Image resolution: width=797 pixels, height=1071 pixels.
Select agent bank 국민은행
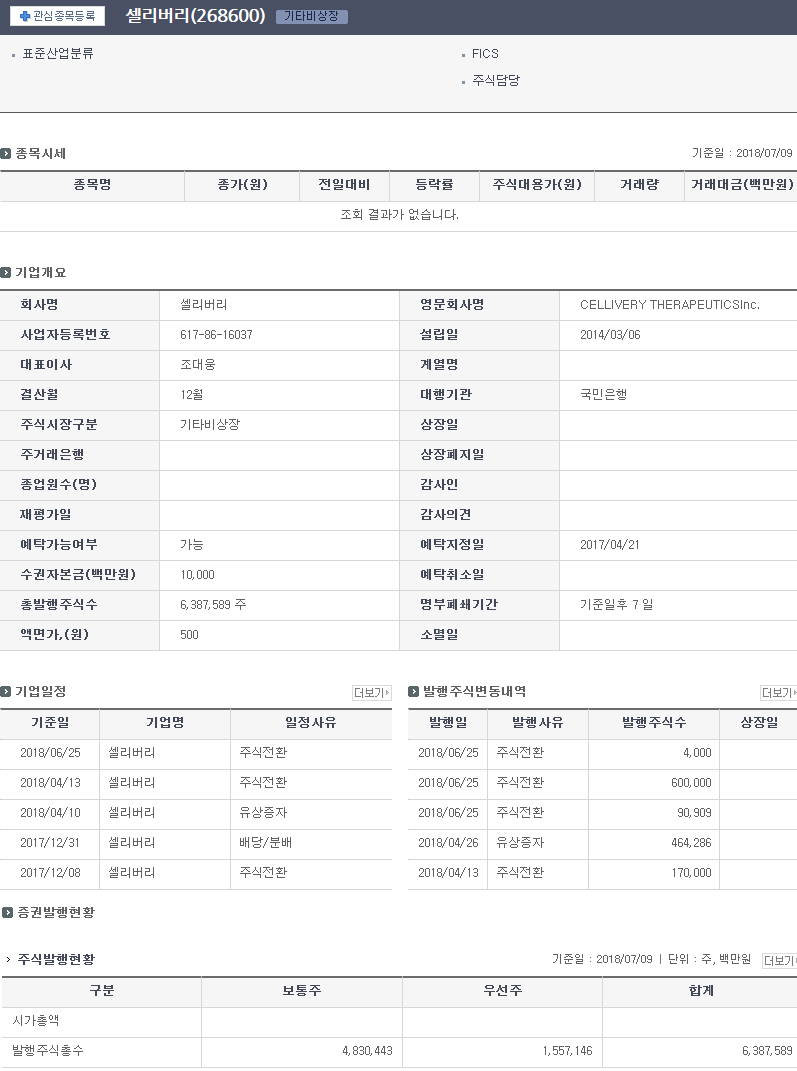pos(604,395)
